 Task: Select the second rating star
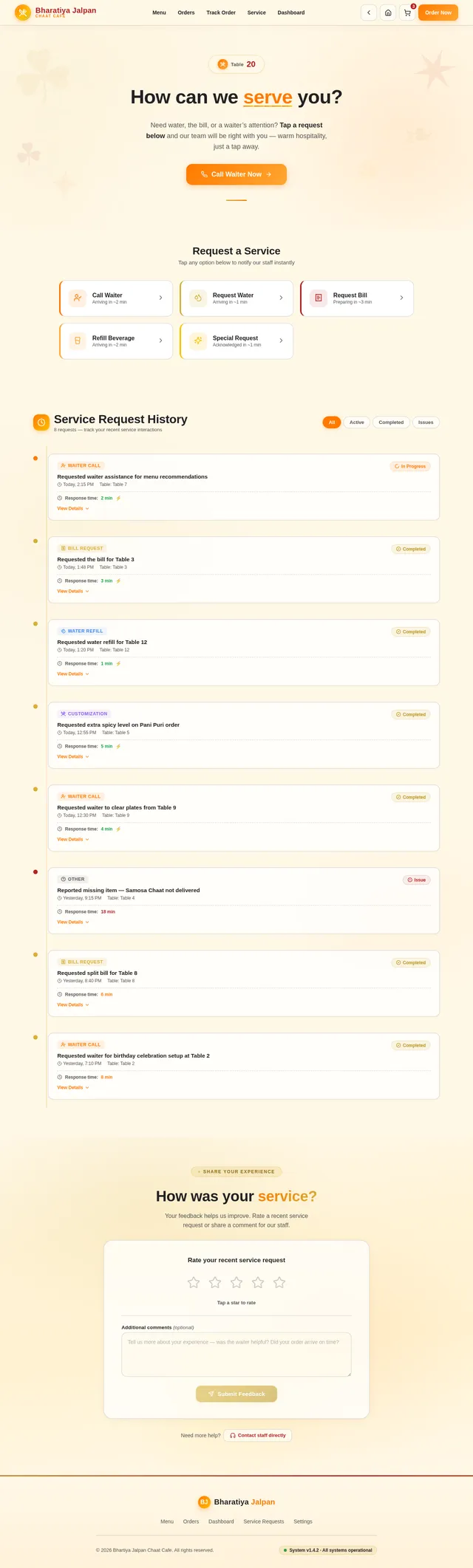tap(215, 1282)
